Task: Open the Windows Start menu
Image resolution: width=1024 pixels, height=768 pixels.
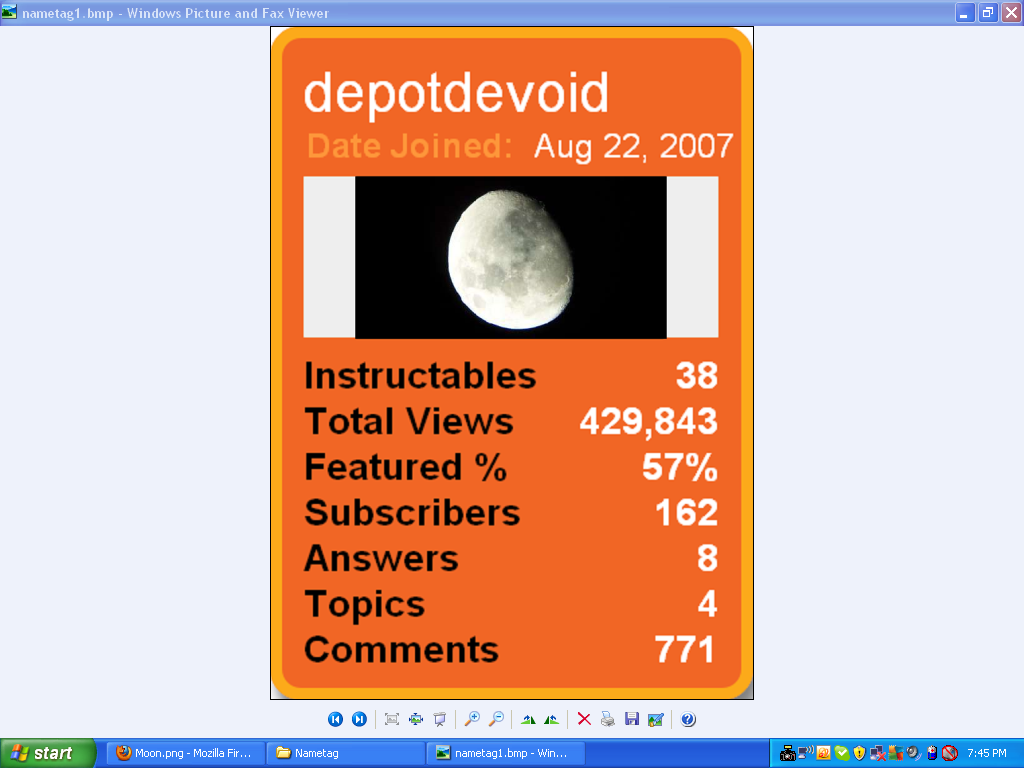Action: click(48, 753)
